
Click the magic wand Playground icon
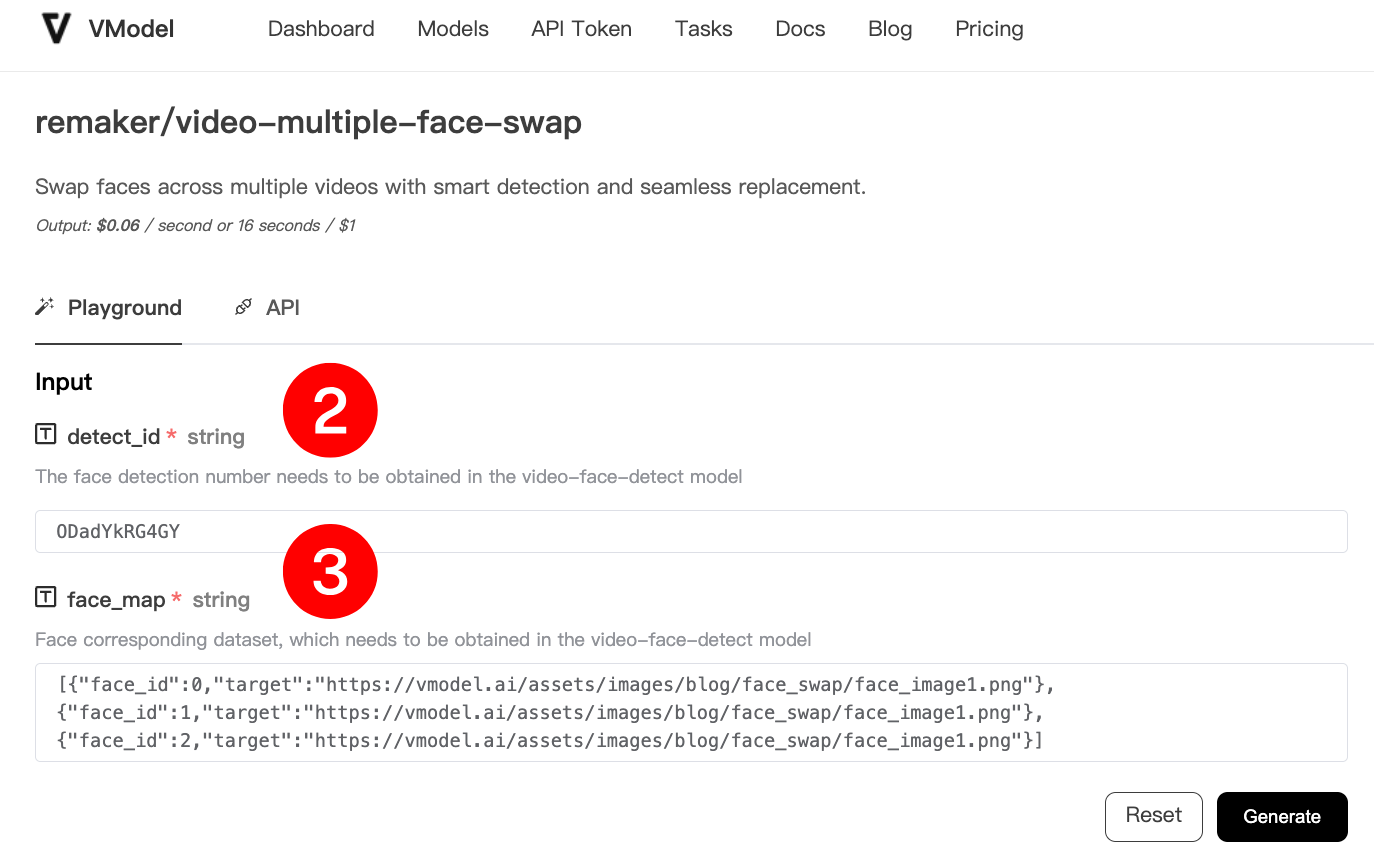pos(44,307)
